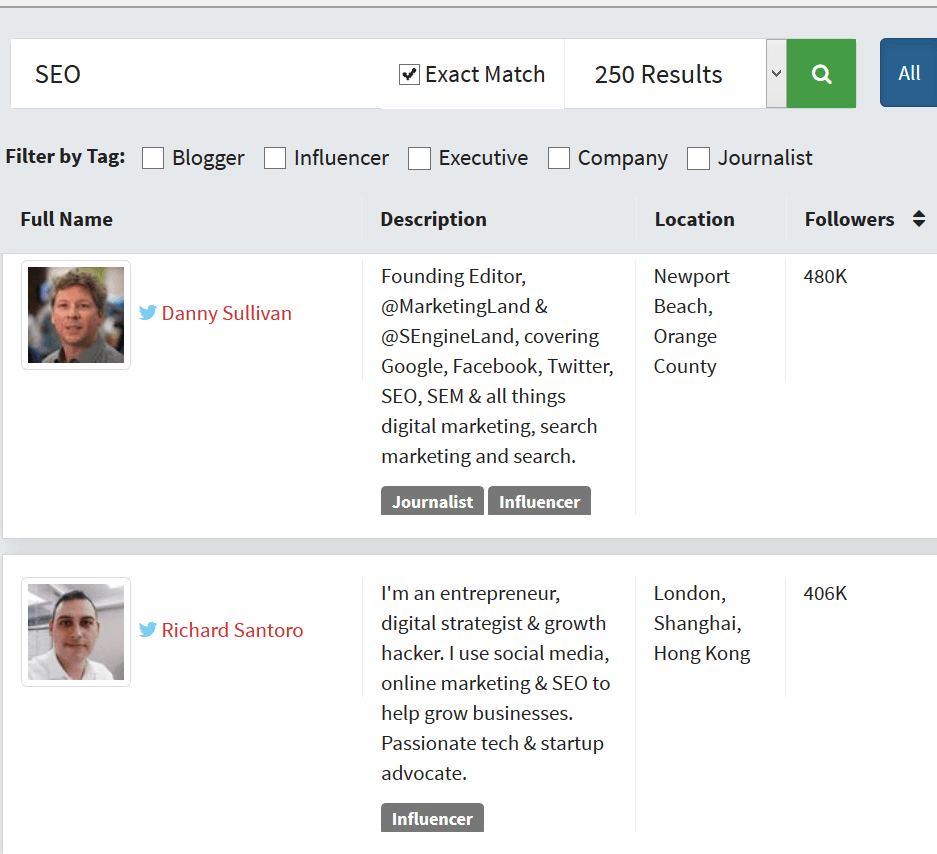
Task: Open Danny Sullivan's profile link
Action: (226, 313)
